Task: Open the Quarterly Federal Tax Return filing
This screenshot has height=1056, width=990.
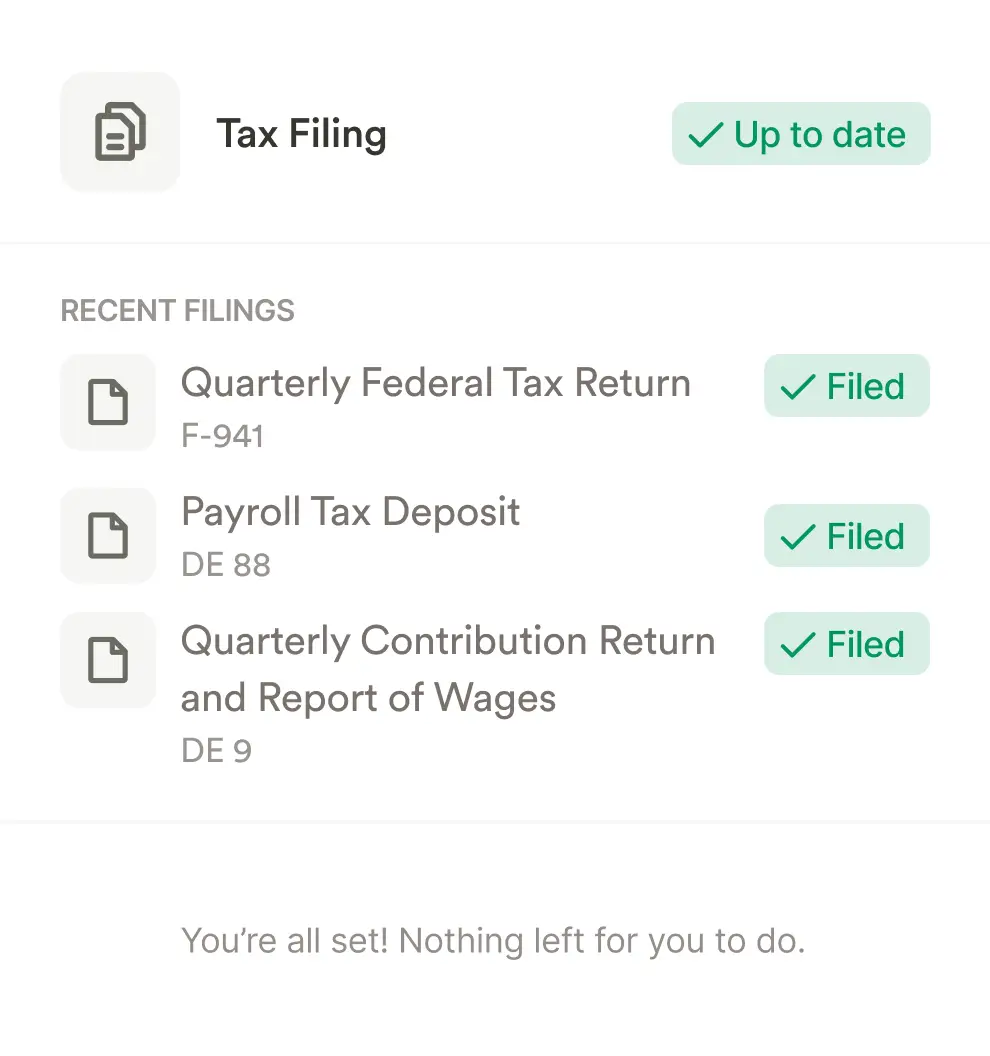Action: [436, 383]
